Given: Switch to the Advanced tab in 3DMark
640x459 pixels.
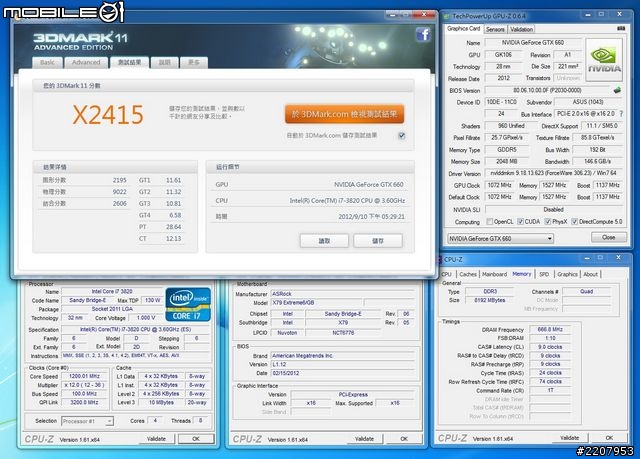Looking at the screenshot, I should [86, 62].
